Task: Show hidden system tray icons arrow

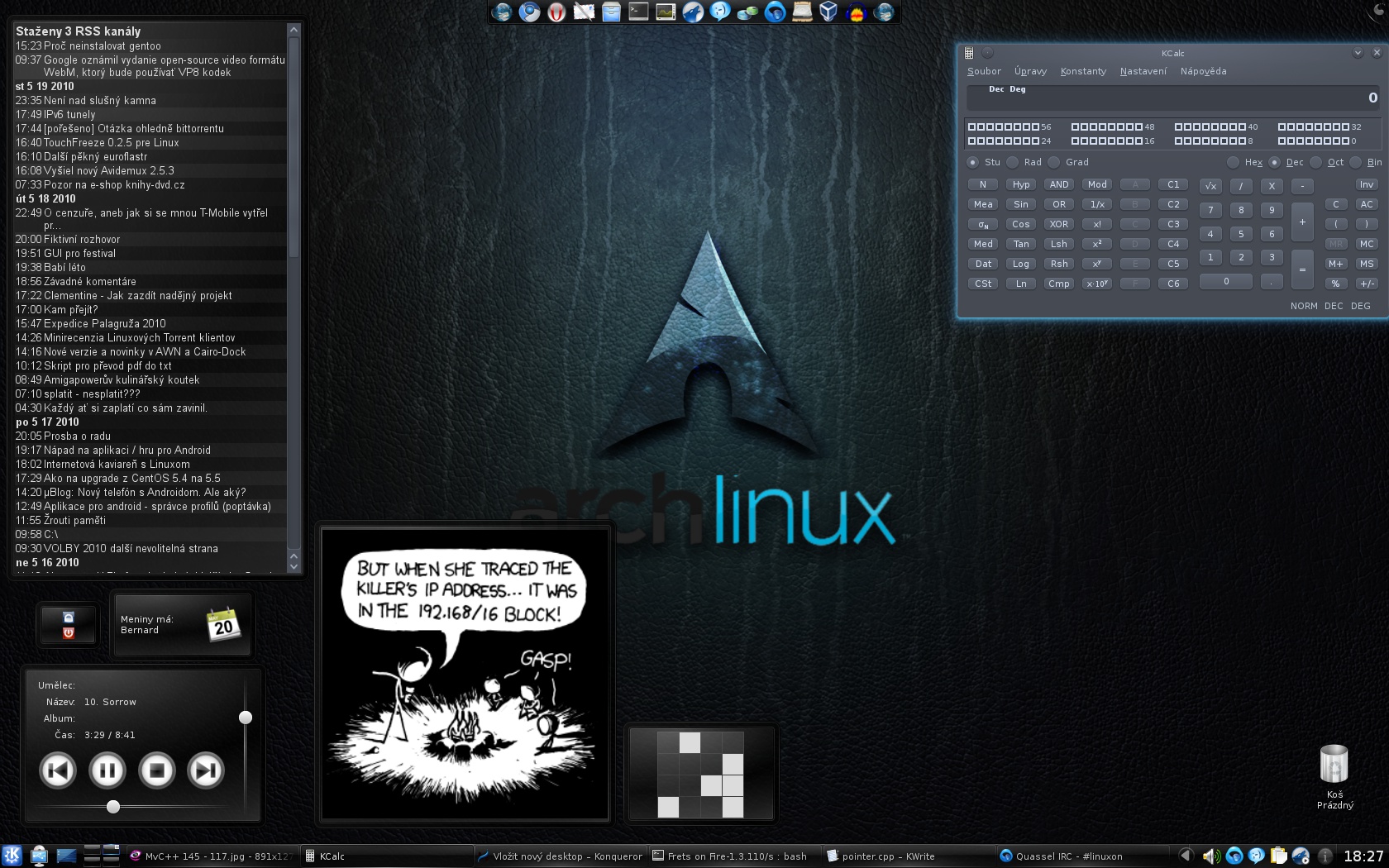Action: pos(1186,856)
